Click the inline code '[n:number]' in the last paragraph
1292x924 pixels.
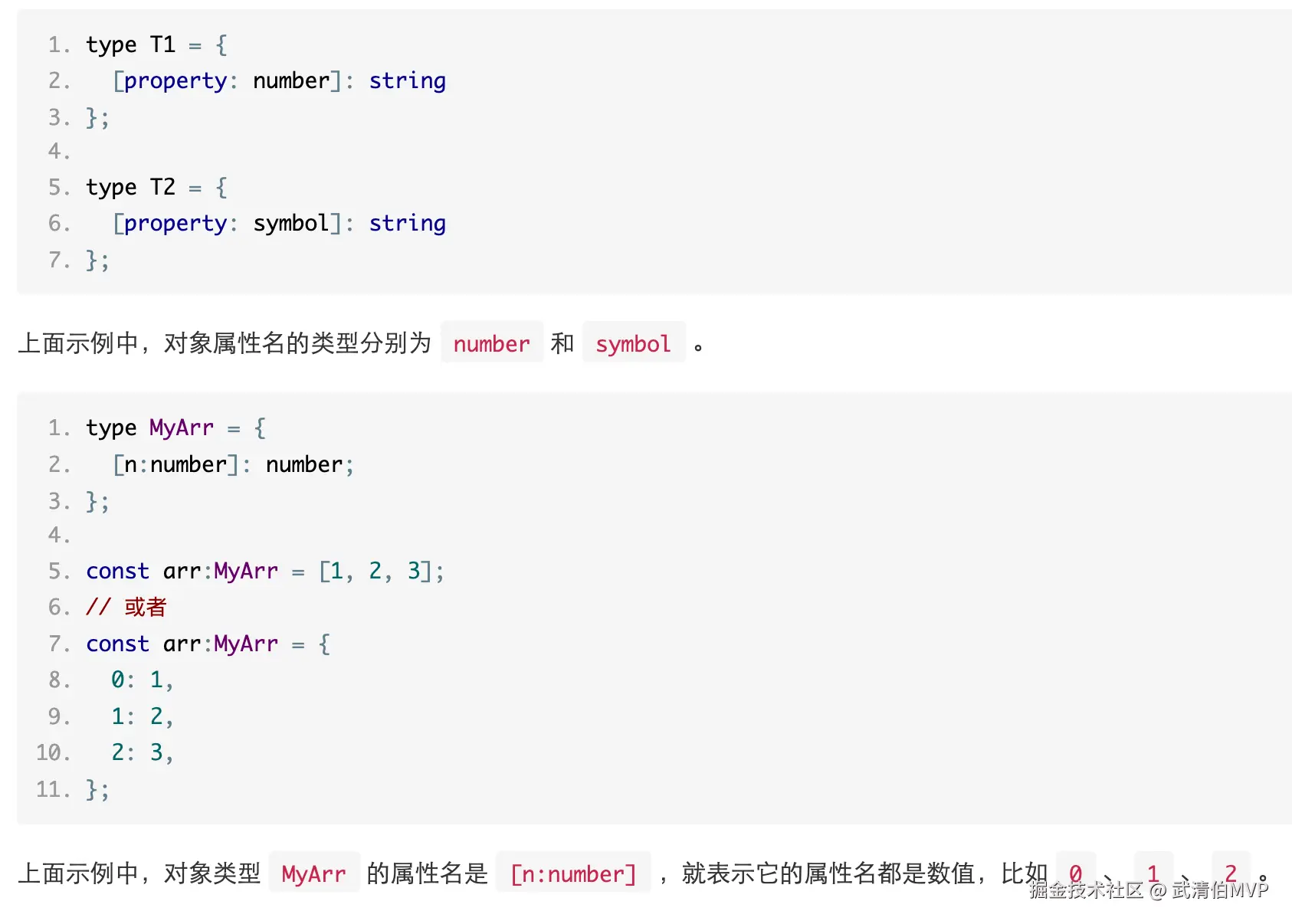coord(573,873)
